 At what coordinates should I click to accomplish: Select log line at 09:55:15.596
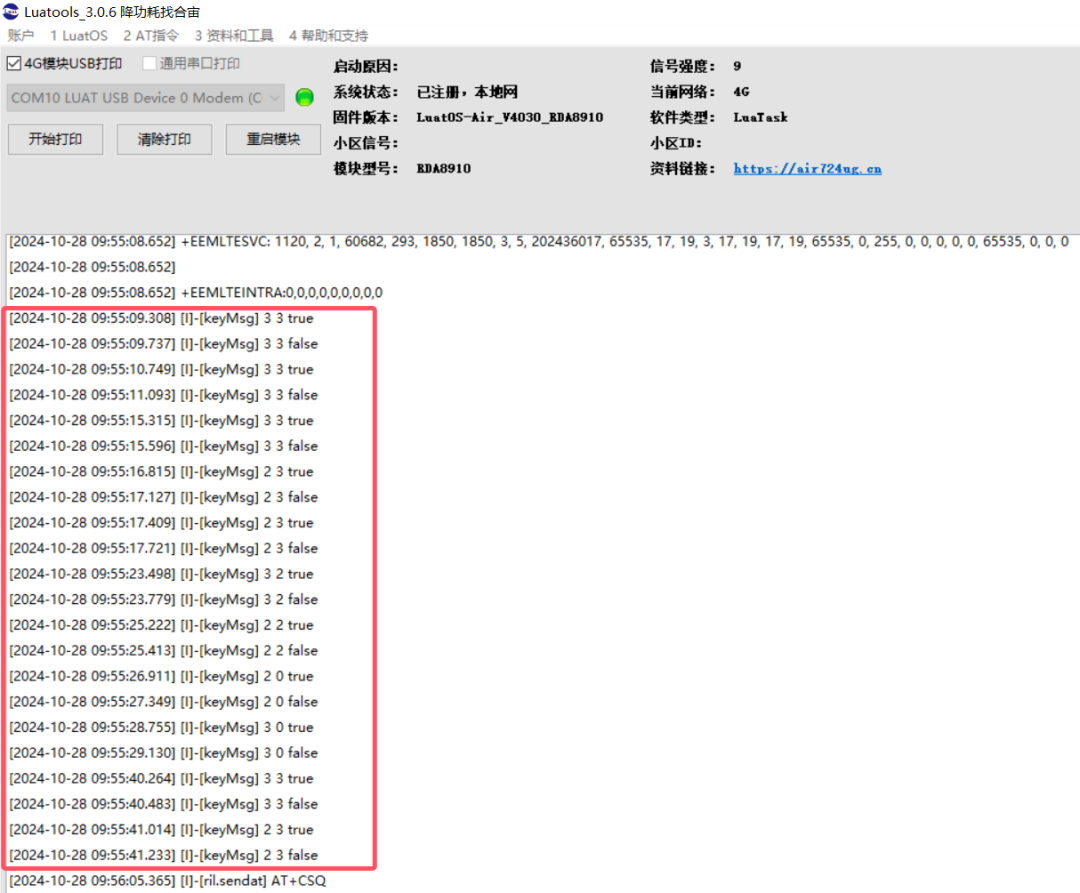(x=163, y=446)
